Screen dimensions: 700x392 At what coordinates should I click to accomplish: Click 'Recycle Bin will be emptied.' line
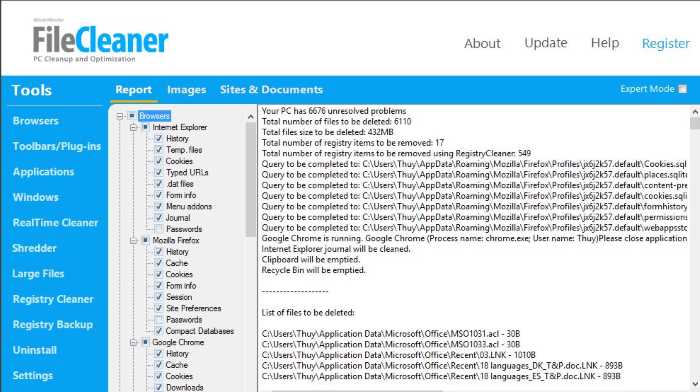pos(313,270)
